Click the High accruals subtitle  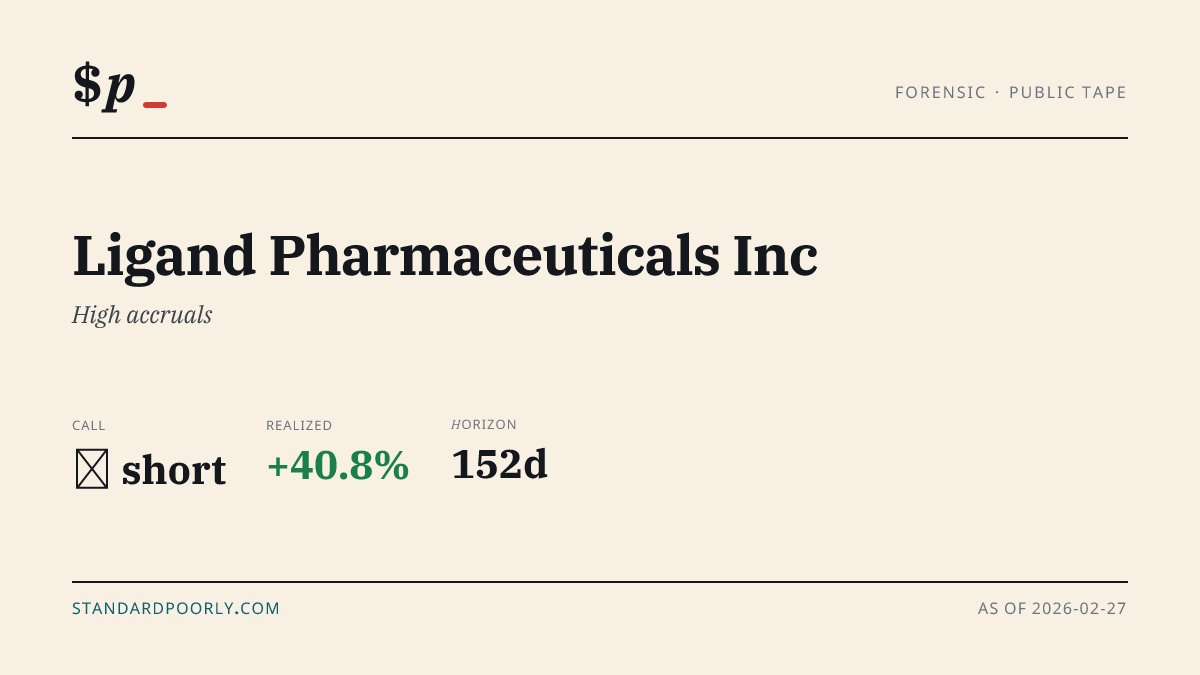click(142, 315)
